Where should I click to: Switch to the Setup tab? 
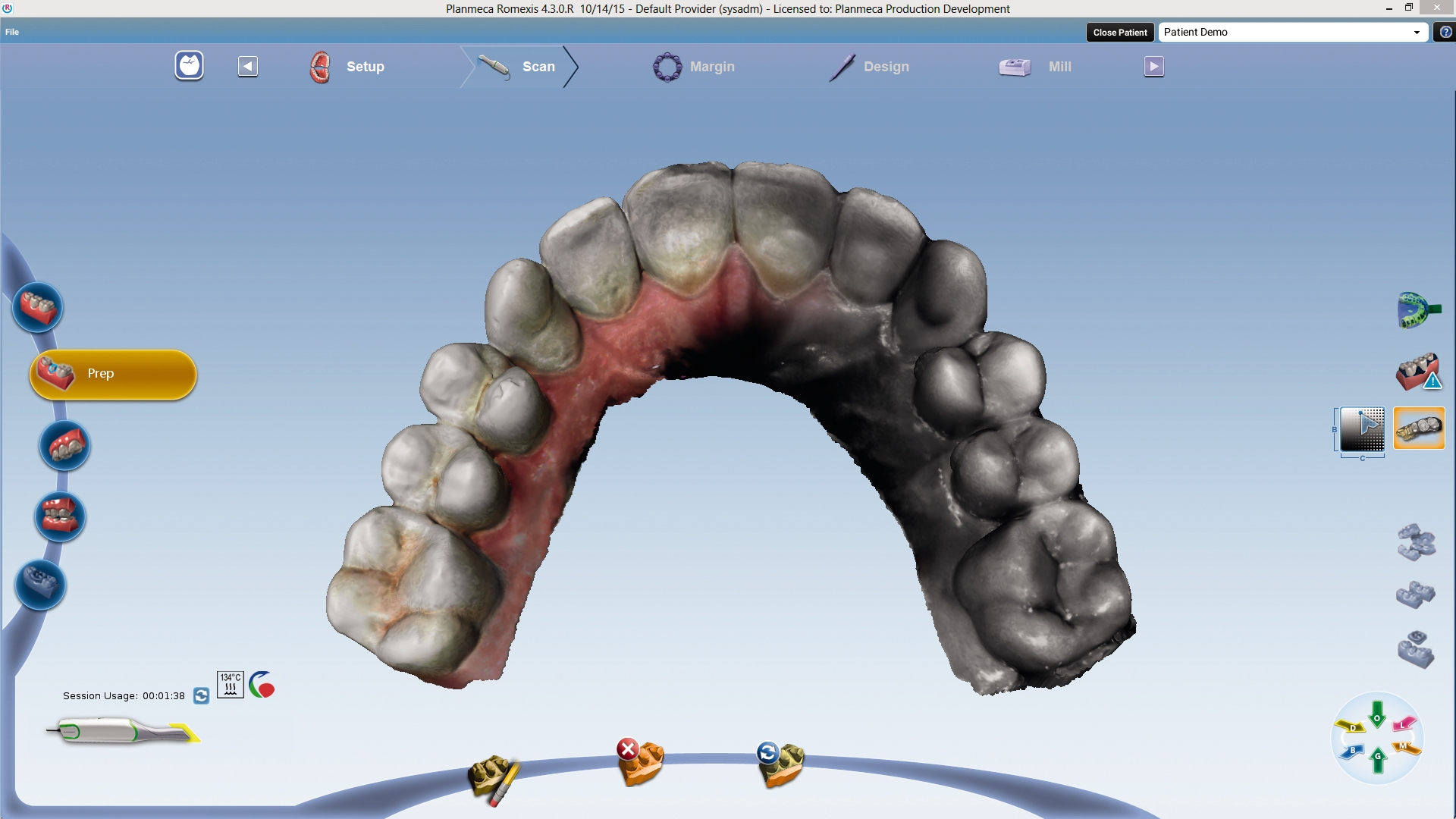[x=348, y=67]
